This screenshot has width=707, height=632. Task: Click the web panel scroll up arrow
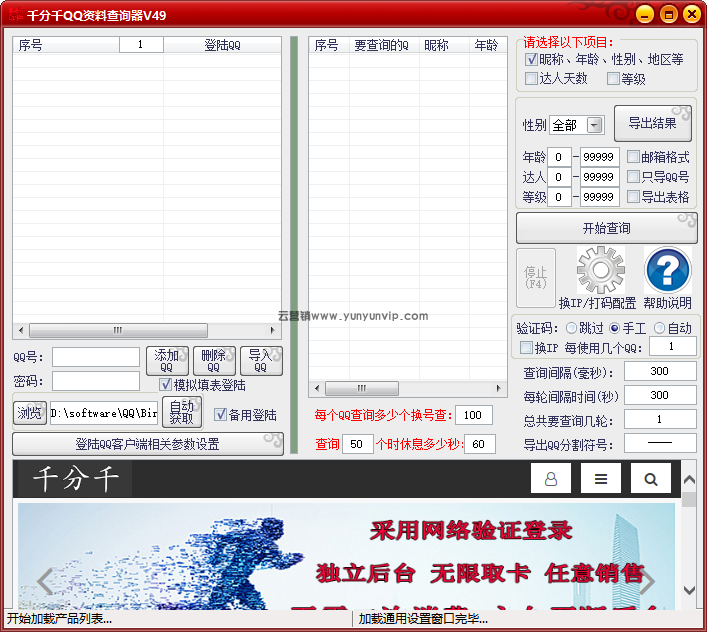point(689,479)
